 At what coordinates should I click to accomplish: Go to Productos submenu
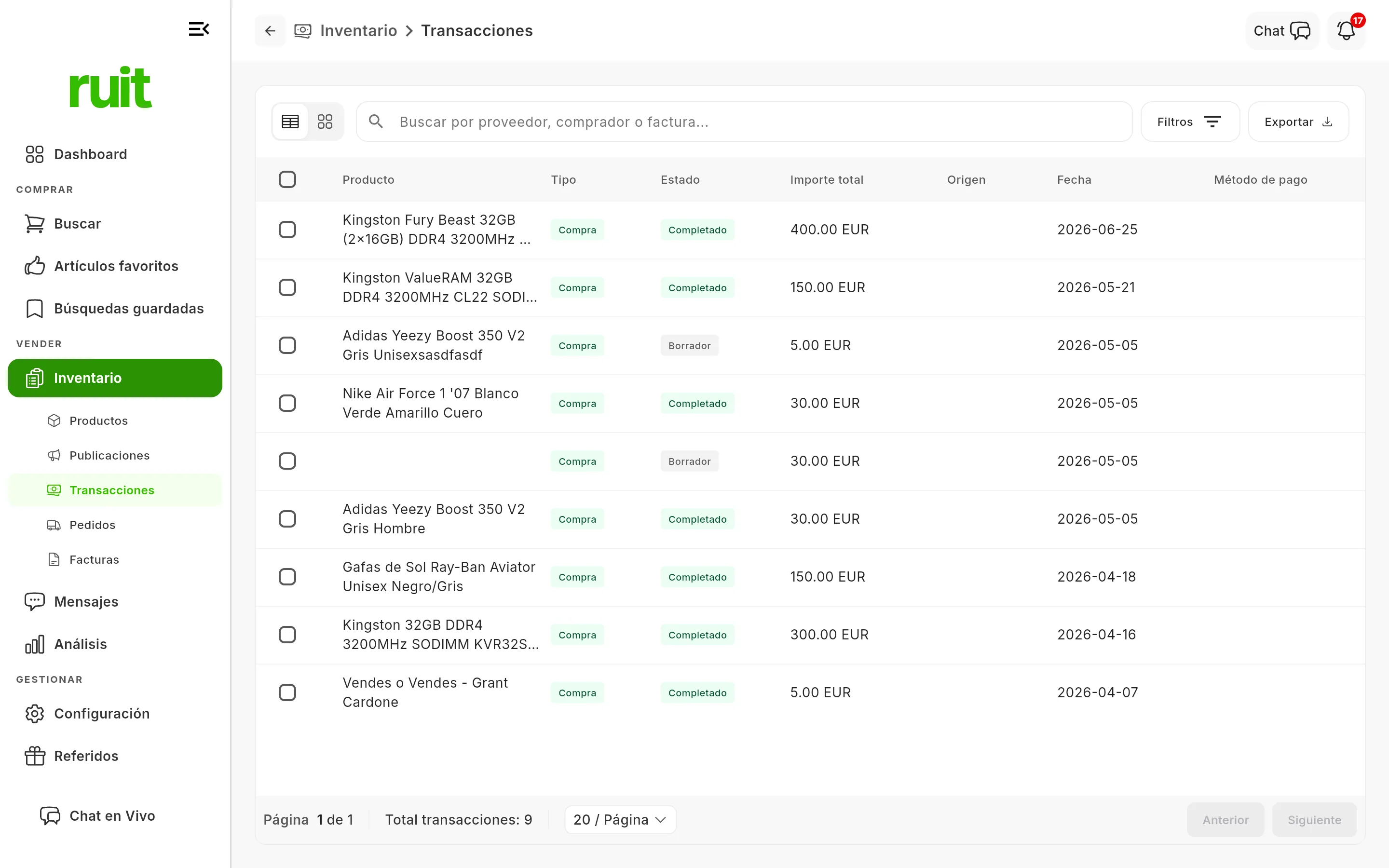click(x=115, y=421)
